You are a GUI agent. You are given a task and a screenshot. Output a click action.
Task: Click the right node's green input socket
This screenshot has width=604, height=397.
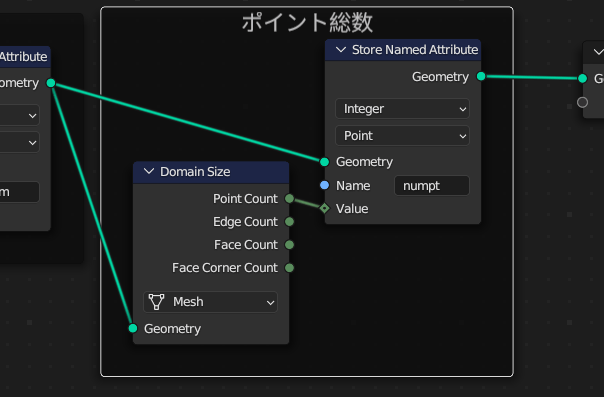(583, 79)
